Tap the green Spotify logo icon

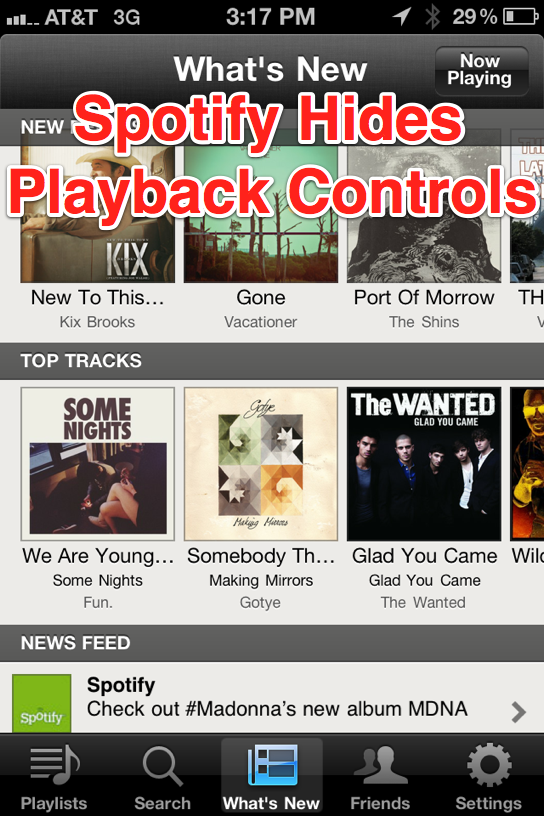coord(42,703)
